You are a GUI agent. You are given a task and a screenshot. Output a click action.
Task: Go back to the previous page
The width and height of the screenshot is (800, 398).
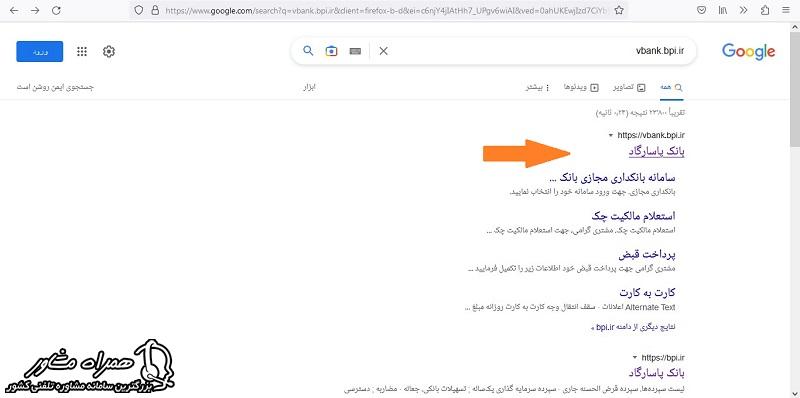(x=14, y=10)
